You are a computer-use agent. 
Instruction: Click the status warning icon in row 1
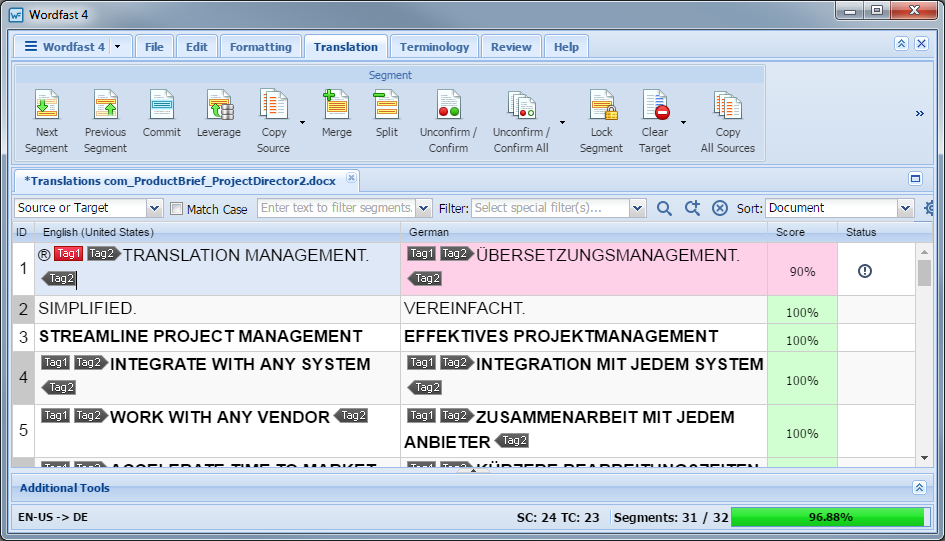tap(865, 271)
